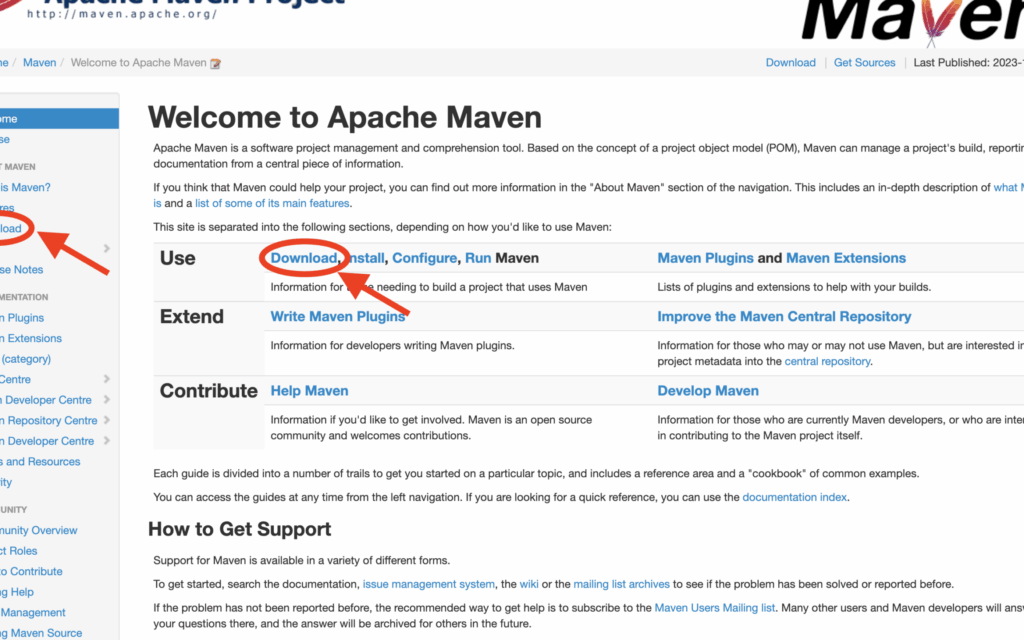
Task: Follow the documentation index link
Action: coord(794,497)
